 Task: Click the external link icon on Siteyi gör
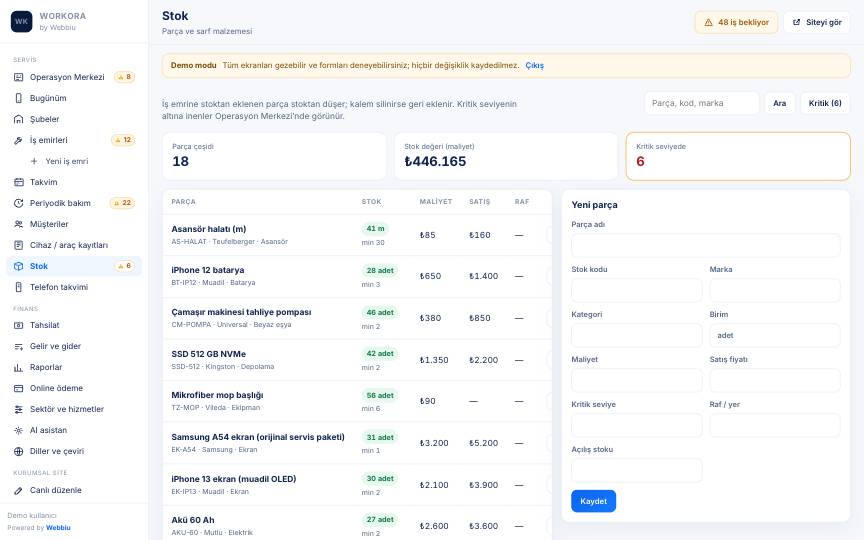pos(796,23)
